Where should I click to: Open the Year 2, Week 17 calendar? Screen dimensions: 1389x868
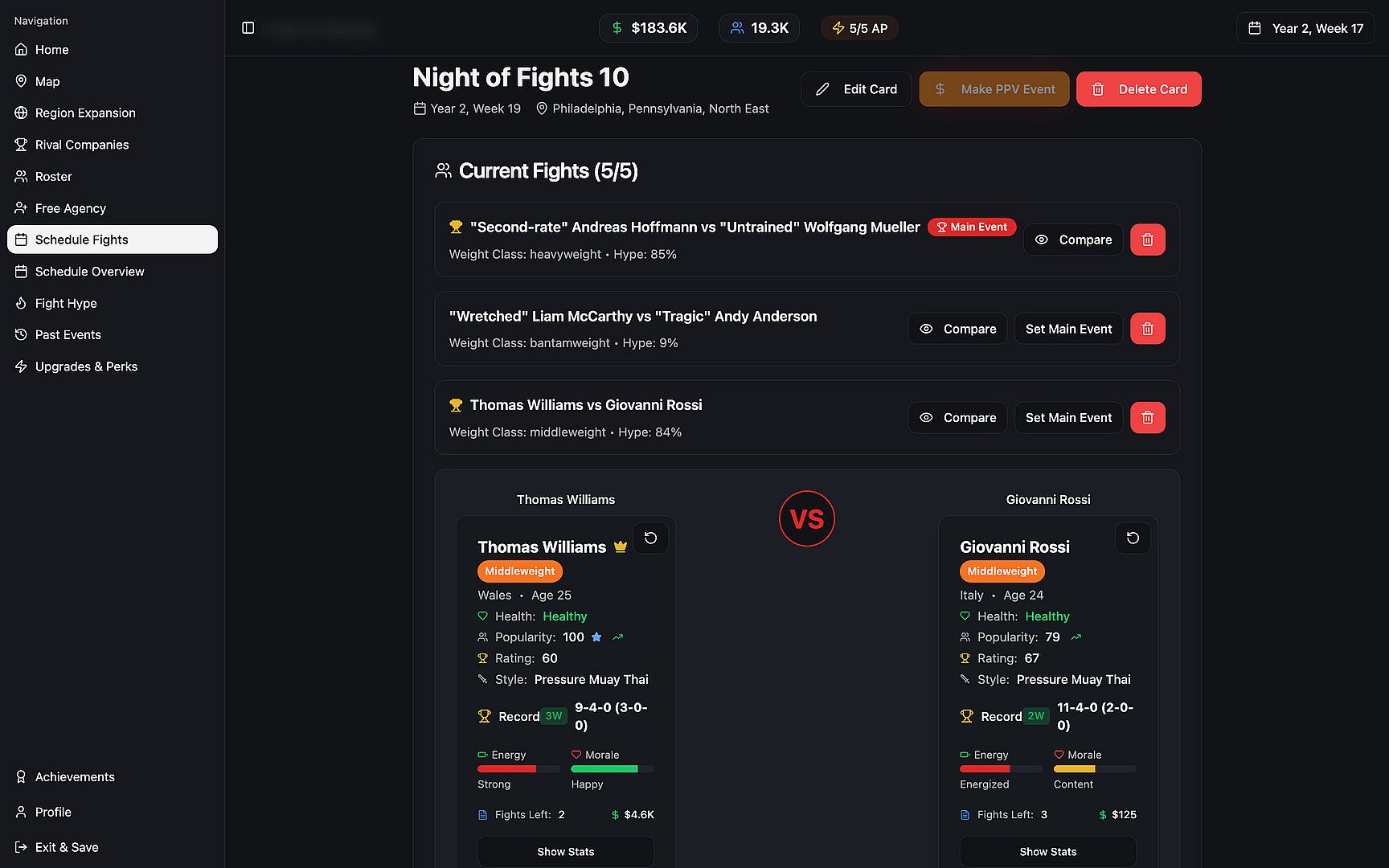1305,28
